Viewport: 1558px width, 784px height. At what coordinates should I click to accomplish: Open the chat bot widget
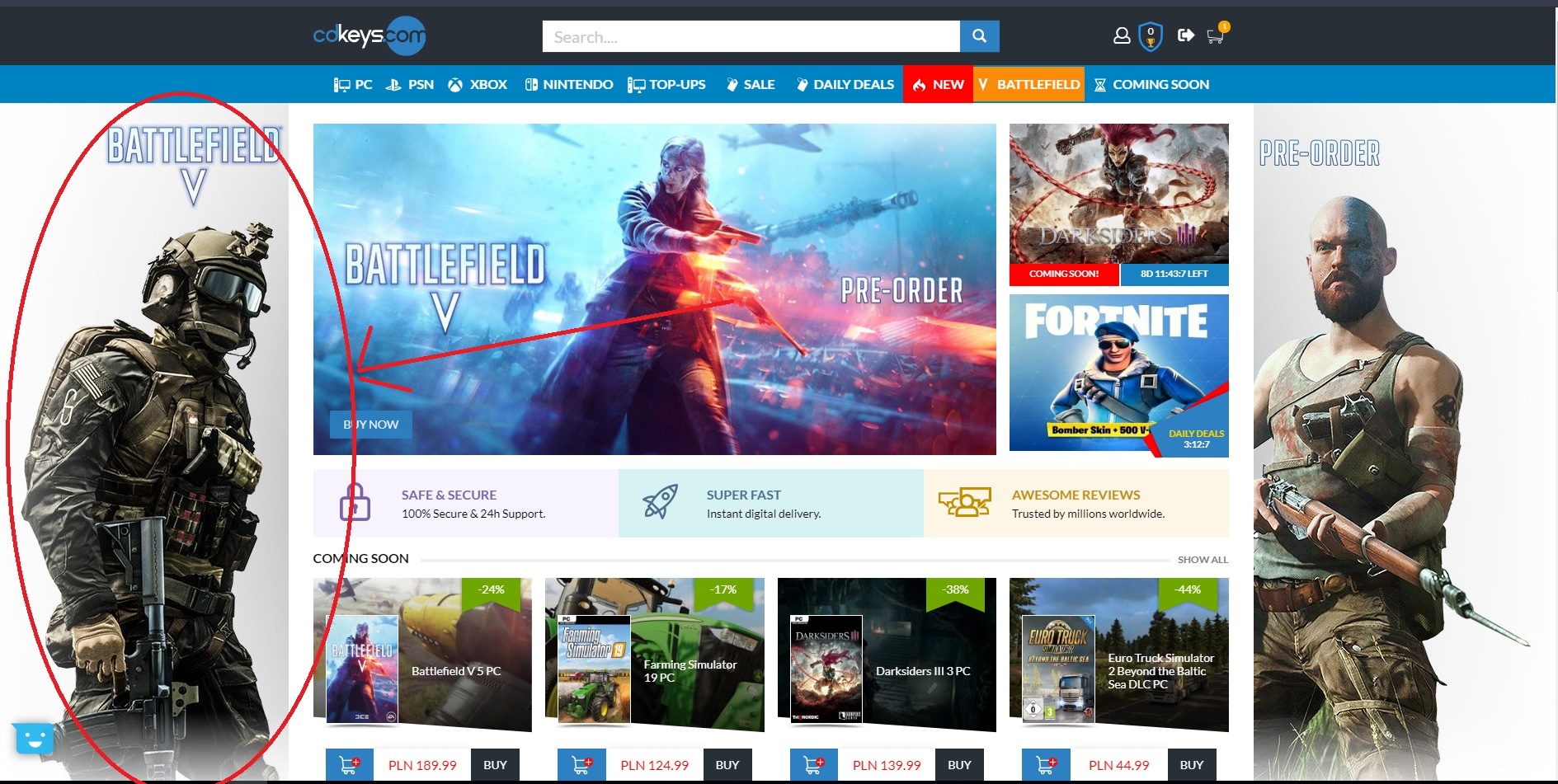(33, 738)
